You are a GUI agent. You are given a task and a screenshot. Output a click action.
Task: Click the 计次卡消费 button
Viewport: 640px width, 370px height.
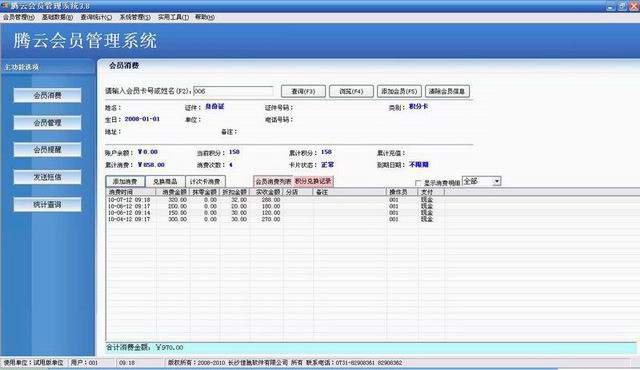205,182
